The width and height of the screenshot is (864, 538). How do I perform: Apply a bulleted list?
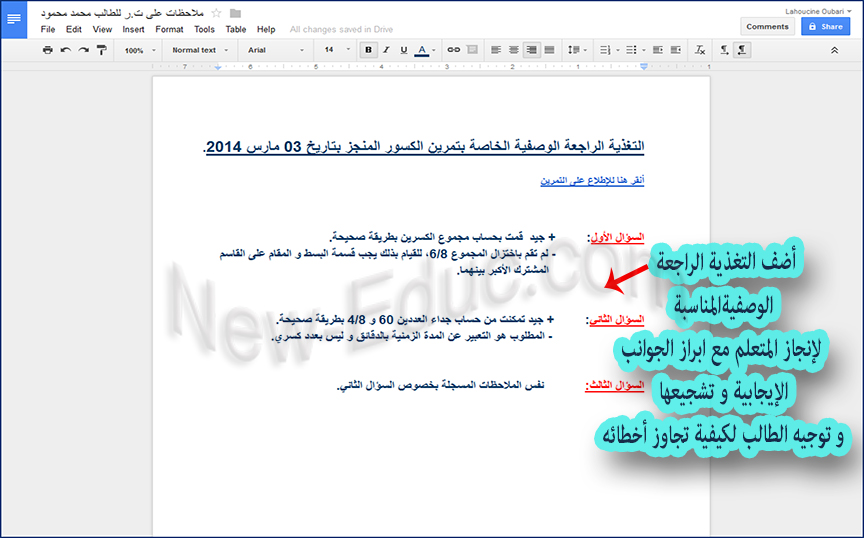point(631,50)
